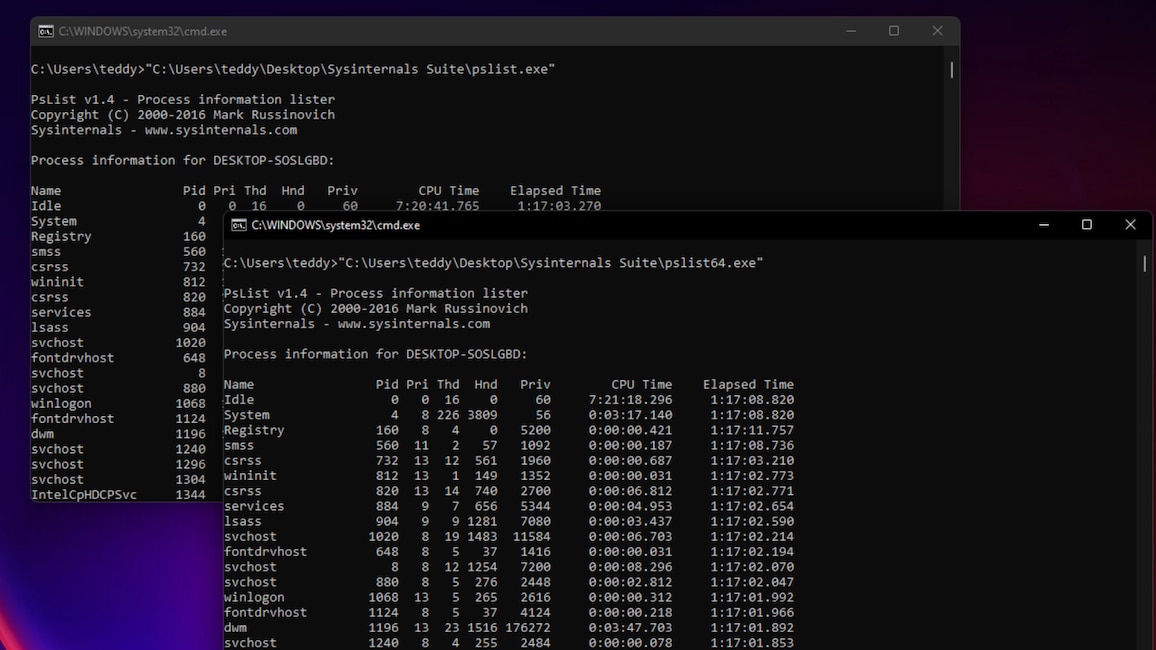Click the Elapsed Time column header text
Screen dimensions: 1156x650
(747, 383)
